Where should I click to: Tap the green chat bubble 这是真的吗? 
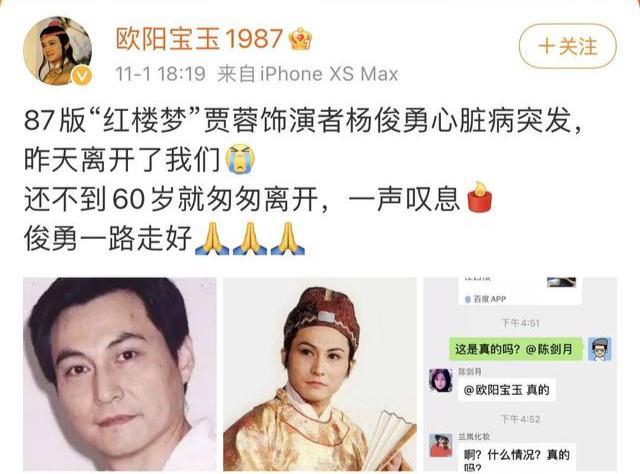516,349
